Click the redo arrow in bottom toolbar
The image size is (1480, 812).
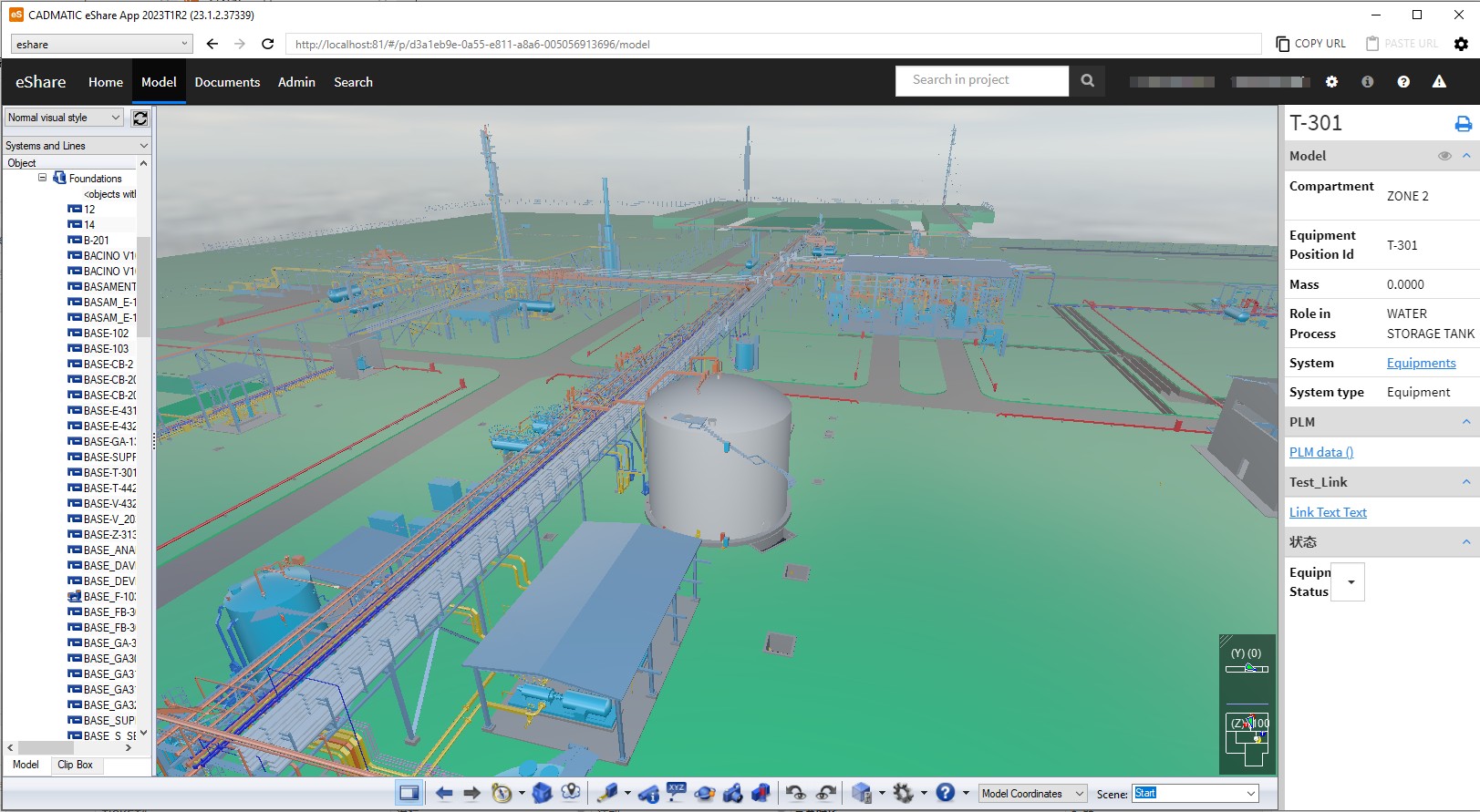(826, 793)
